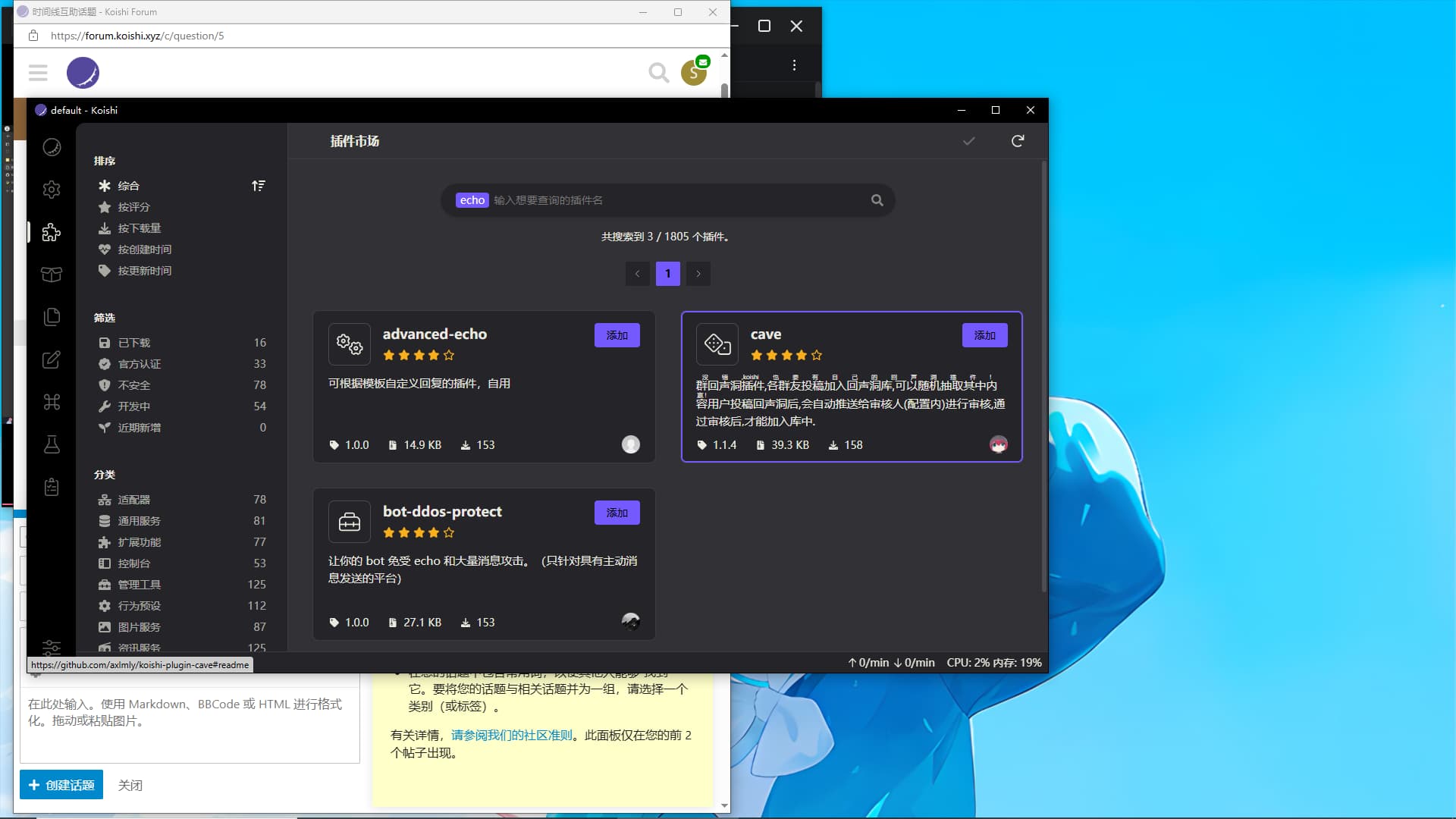
Task: Go to next page of plugin results
Action: click(698, 274)
